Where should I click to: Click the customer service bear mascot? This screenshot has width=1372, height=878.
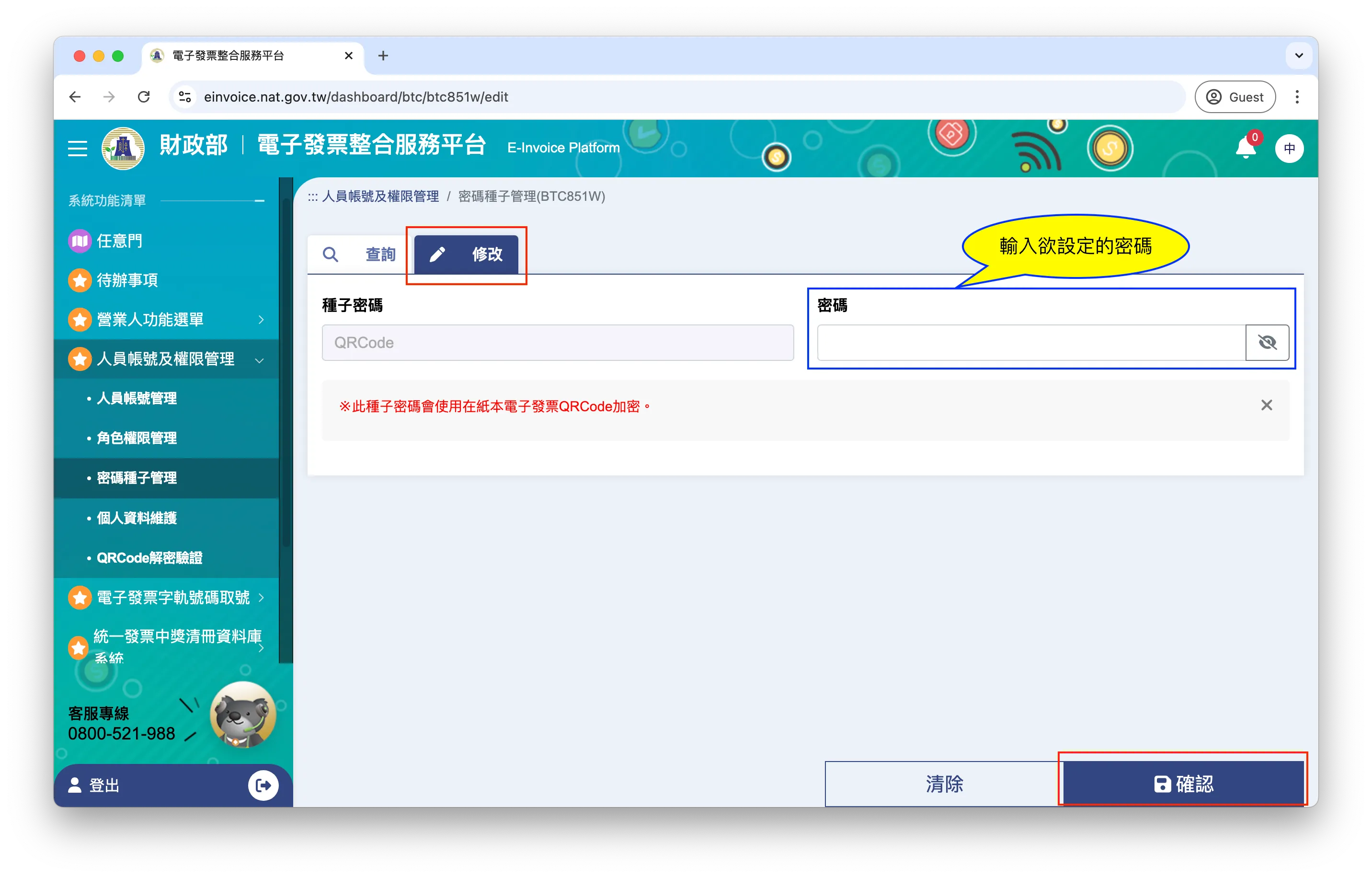click(243, 715)
